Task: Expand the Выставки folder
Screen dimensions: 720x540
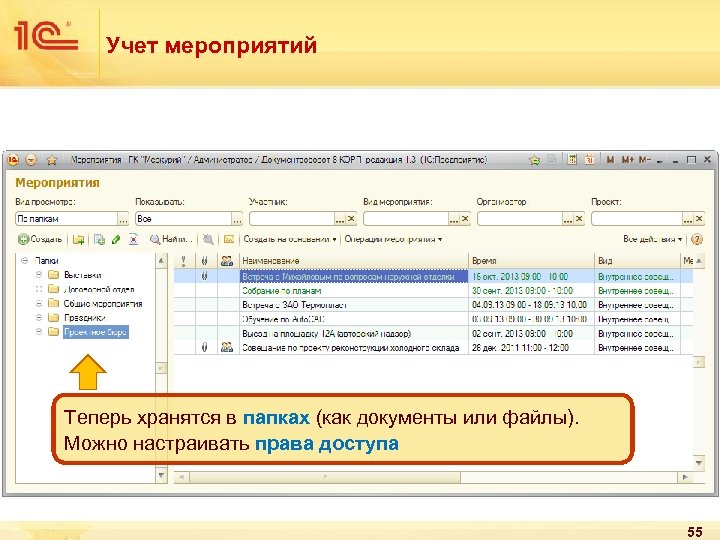Action: (39, 275)
